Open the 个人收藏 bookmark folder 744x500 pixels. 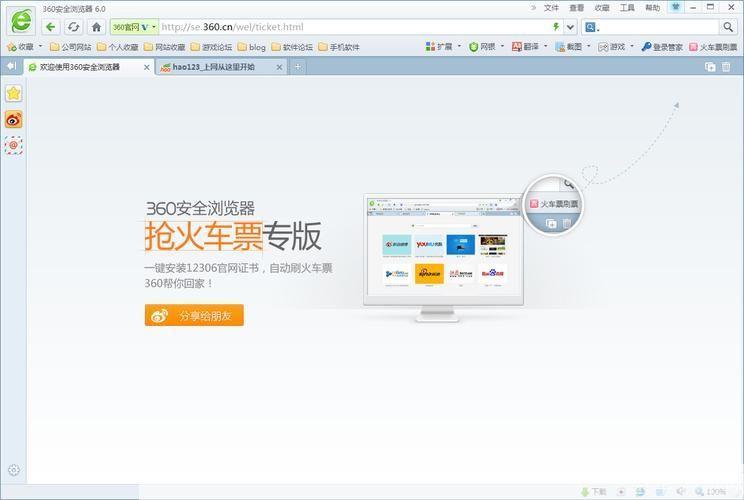point(117,47)
